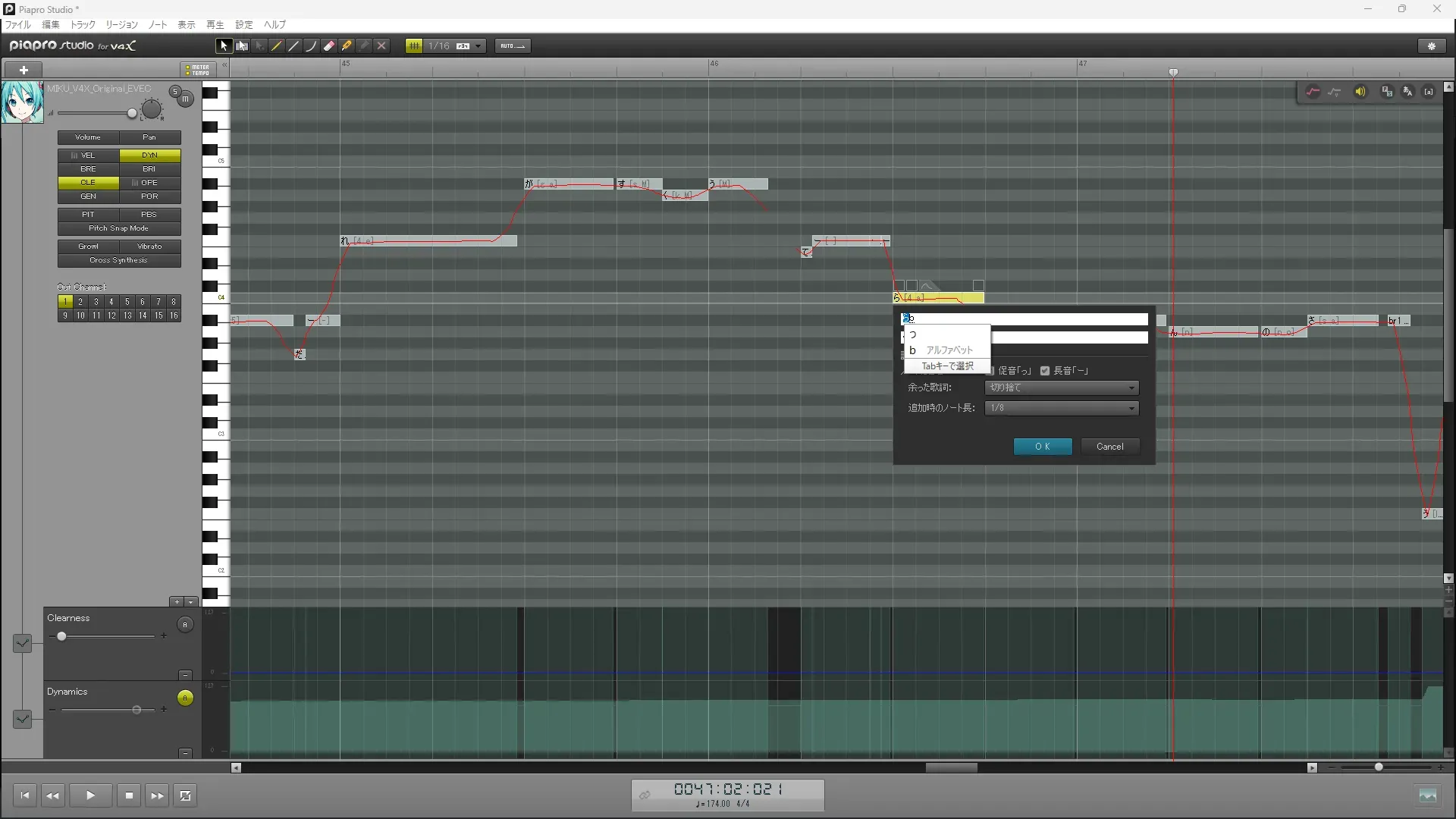Select the Curve tool
The image size is (1456, 819).
pos(312,46)
